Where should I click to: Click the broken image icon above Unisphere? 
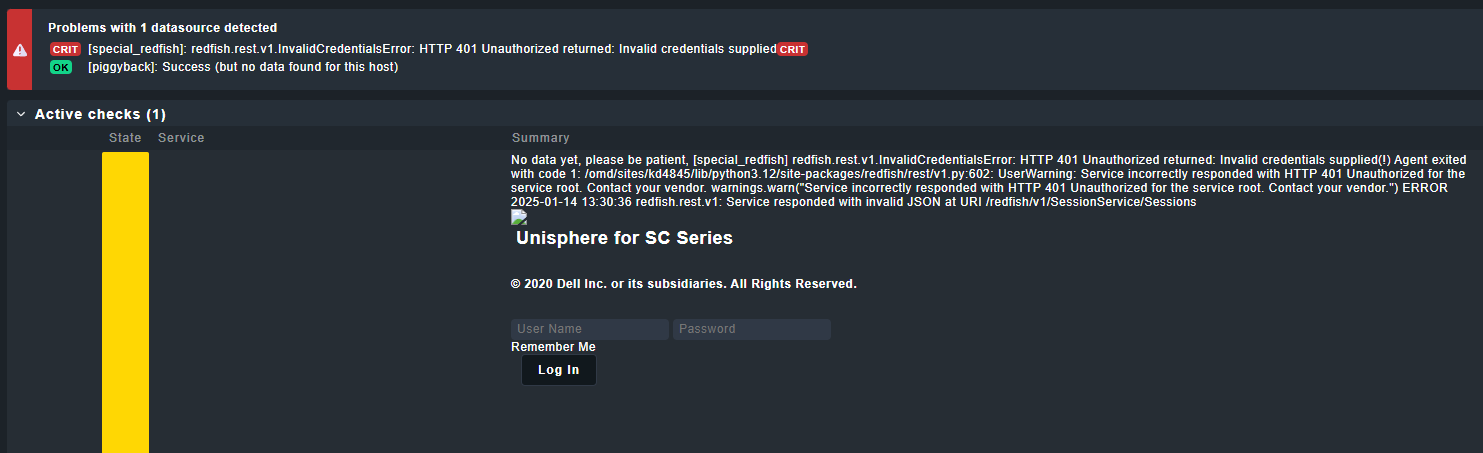pos(518,217)
